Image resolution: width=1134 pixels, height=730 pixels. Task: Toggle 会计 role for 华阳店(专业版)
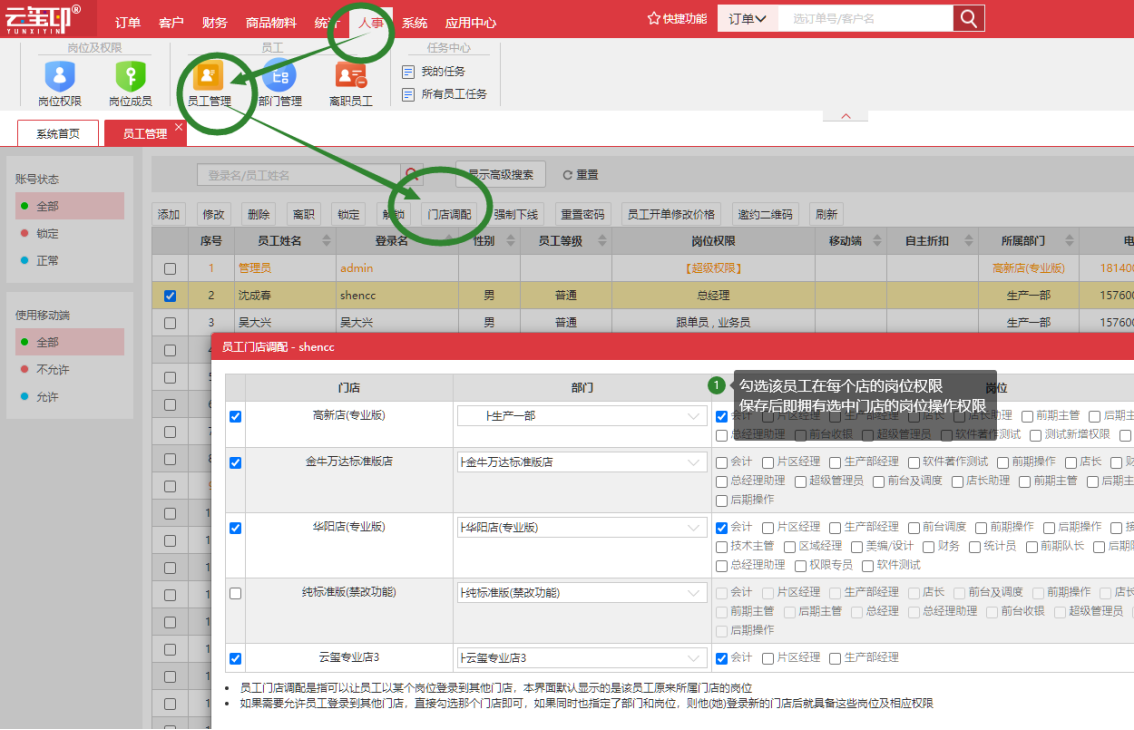(x=721, y=527)
